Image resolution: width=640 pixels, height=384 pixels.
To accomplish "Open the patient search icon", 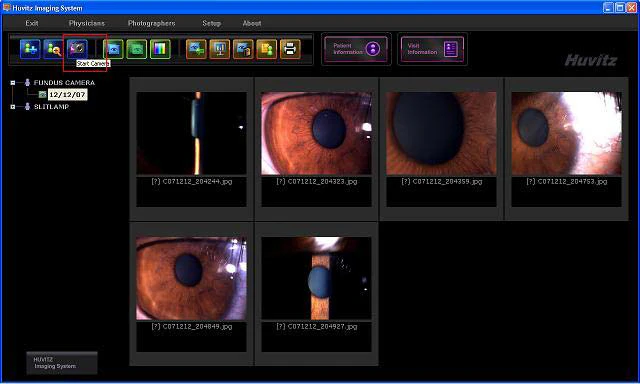I will pyautogui.click(x=53, y=49).
